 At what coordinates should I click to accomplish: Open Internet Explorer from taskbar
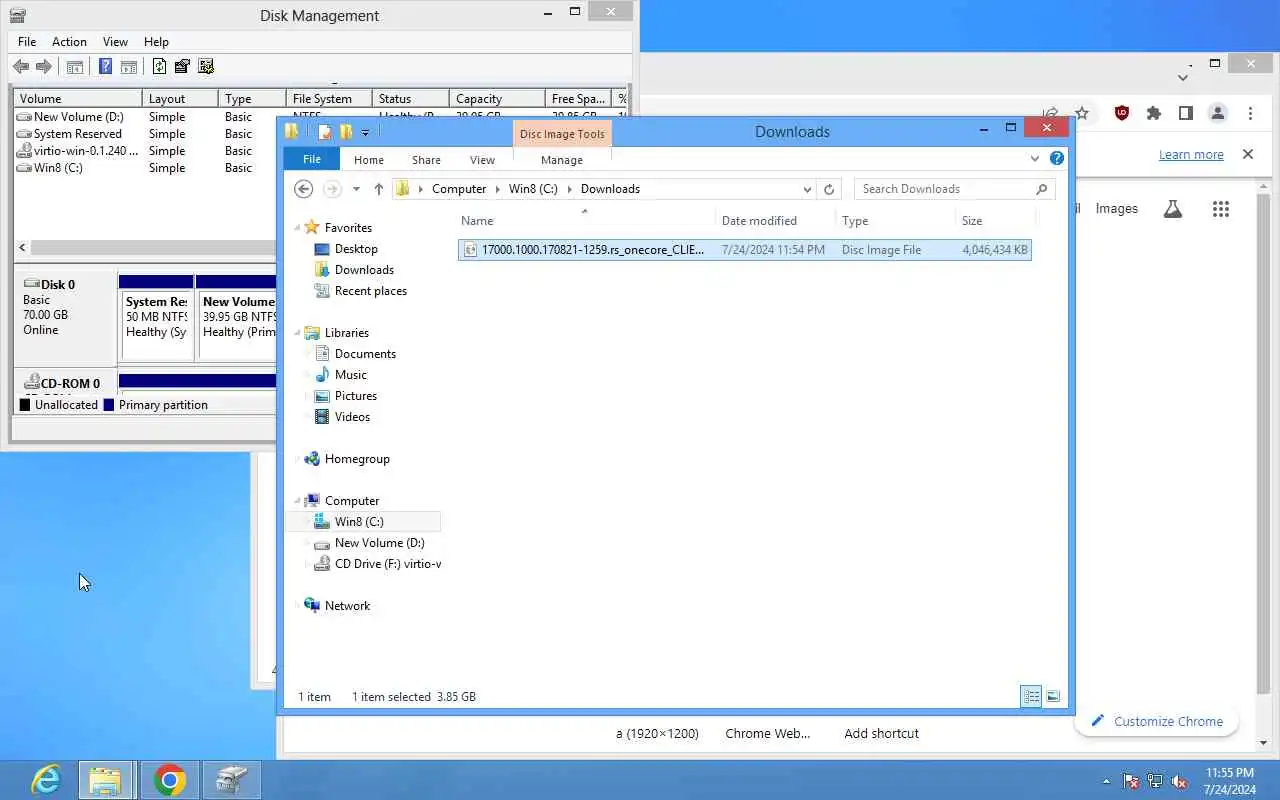coord(46,780)
